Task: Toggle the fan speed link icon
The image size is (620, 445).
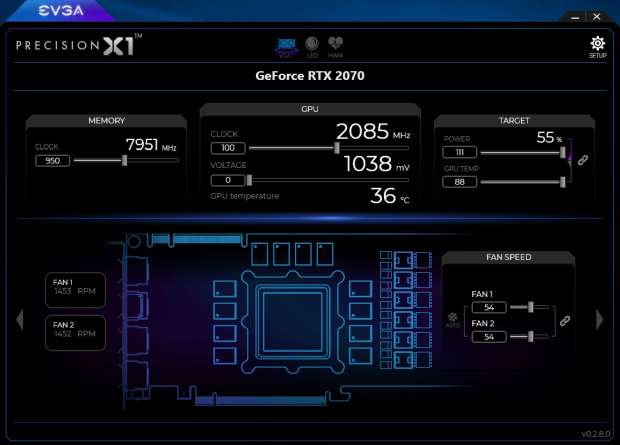Action: [x=565, y=321]
